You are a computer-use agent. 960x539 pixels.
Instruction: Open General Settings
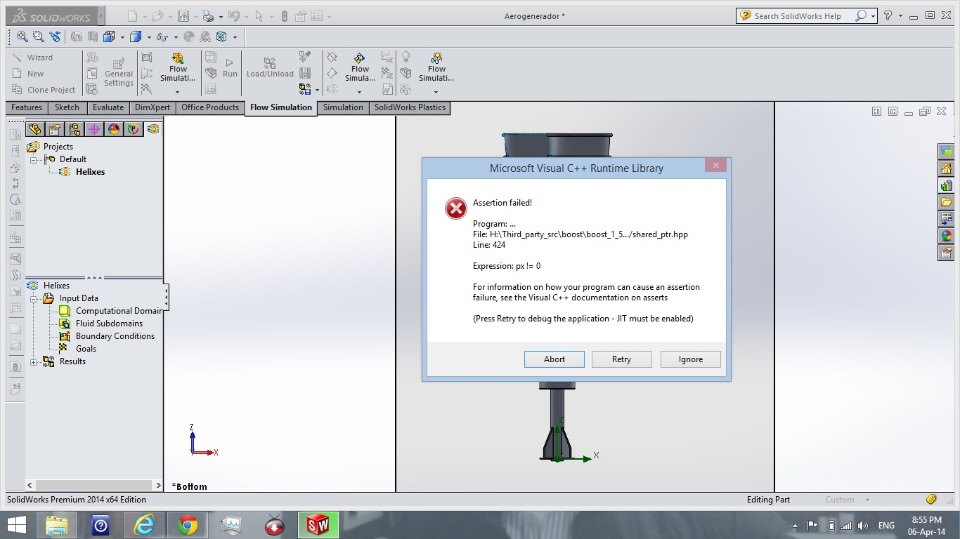point(118,73)
